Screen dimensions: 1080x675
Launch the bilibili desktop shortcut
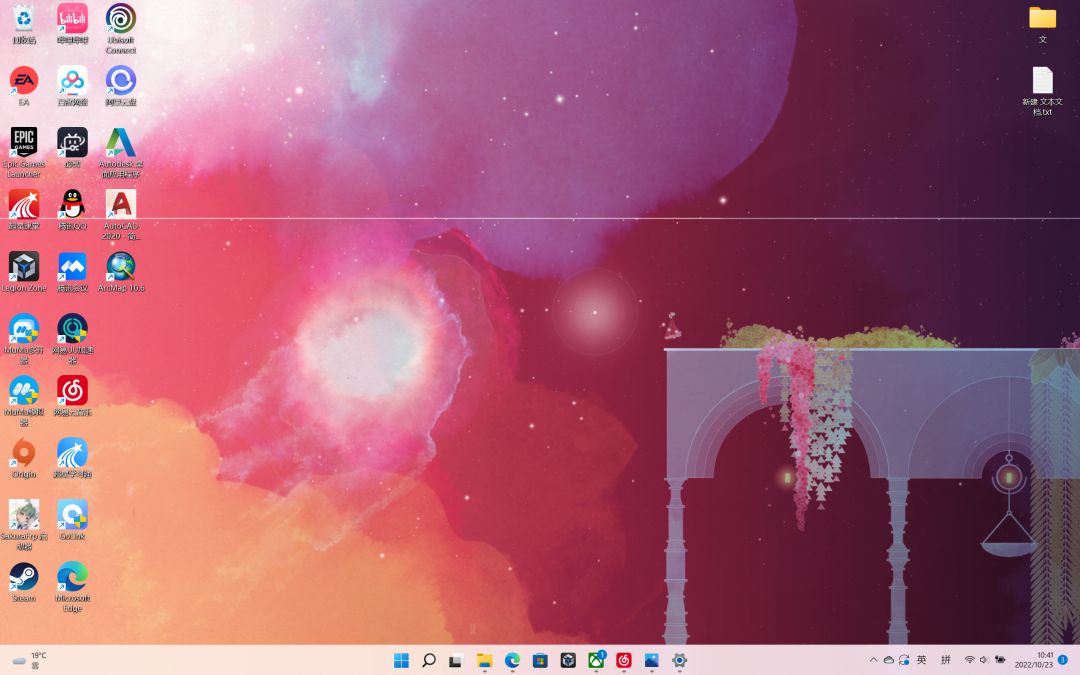[72, 23]
